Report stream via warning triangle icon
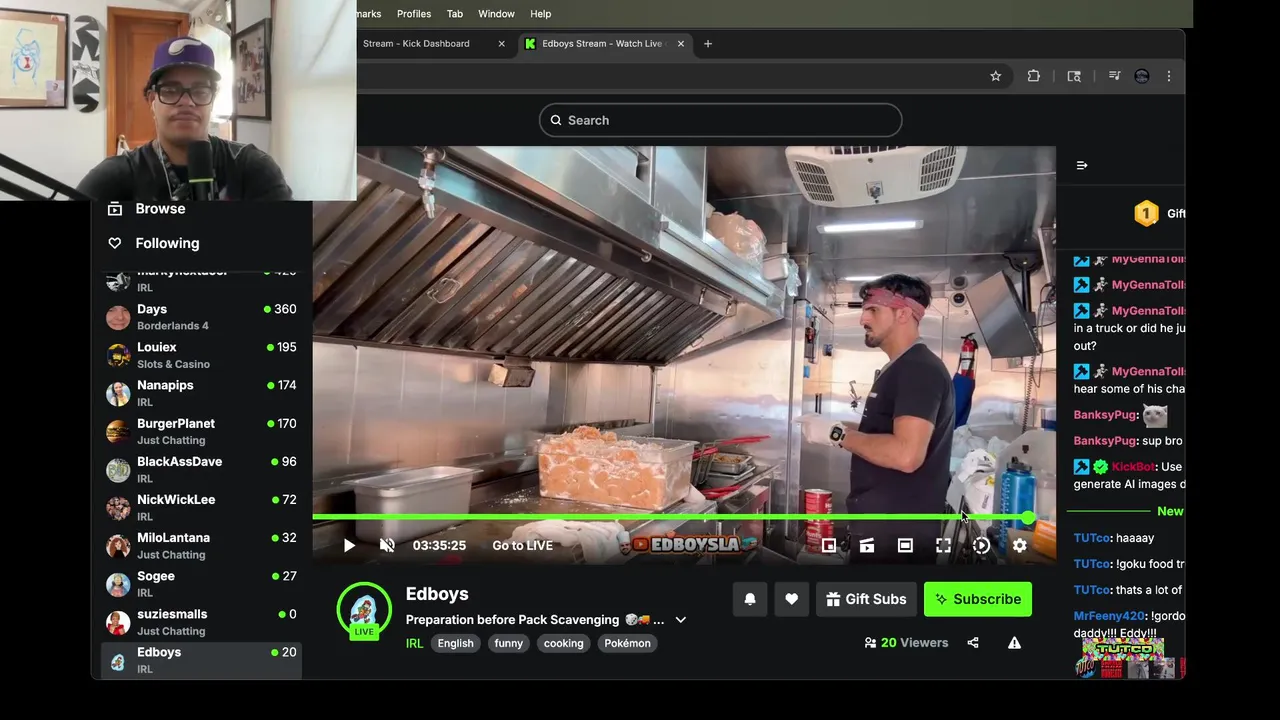The height and width of the screenshot is (720, 1280). tap(1014, 643)
